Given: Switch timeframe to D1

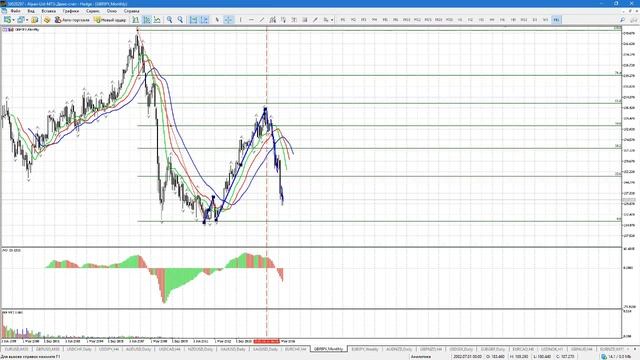Looking at the screenshot, I should click(535, 20).
